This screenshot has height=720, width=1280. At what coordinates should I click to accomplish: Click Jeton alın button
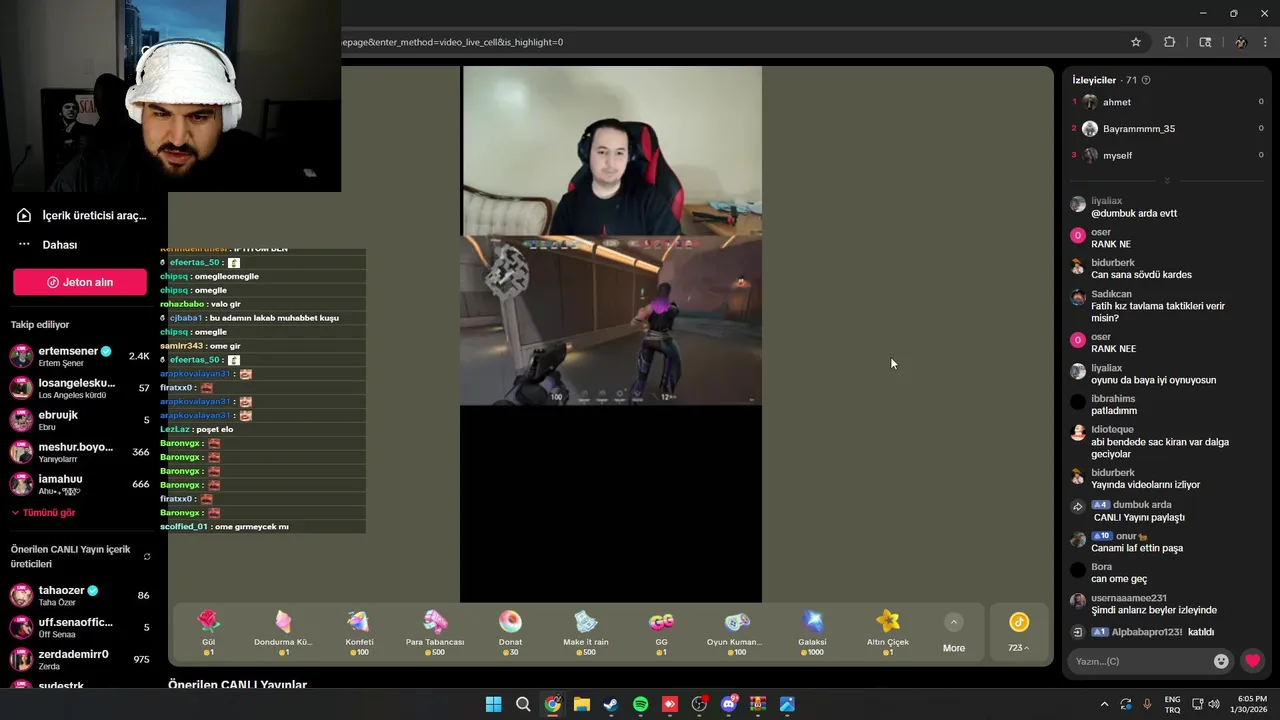point(80,282)
